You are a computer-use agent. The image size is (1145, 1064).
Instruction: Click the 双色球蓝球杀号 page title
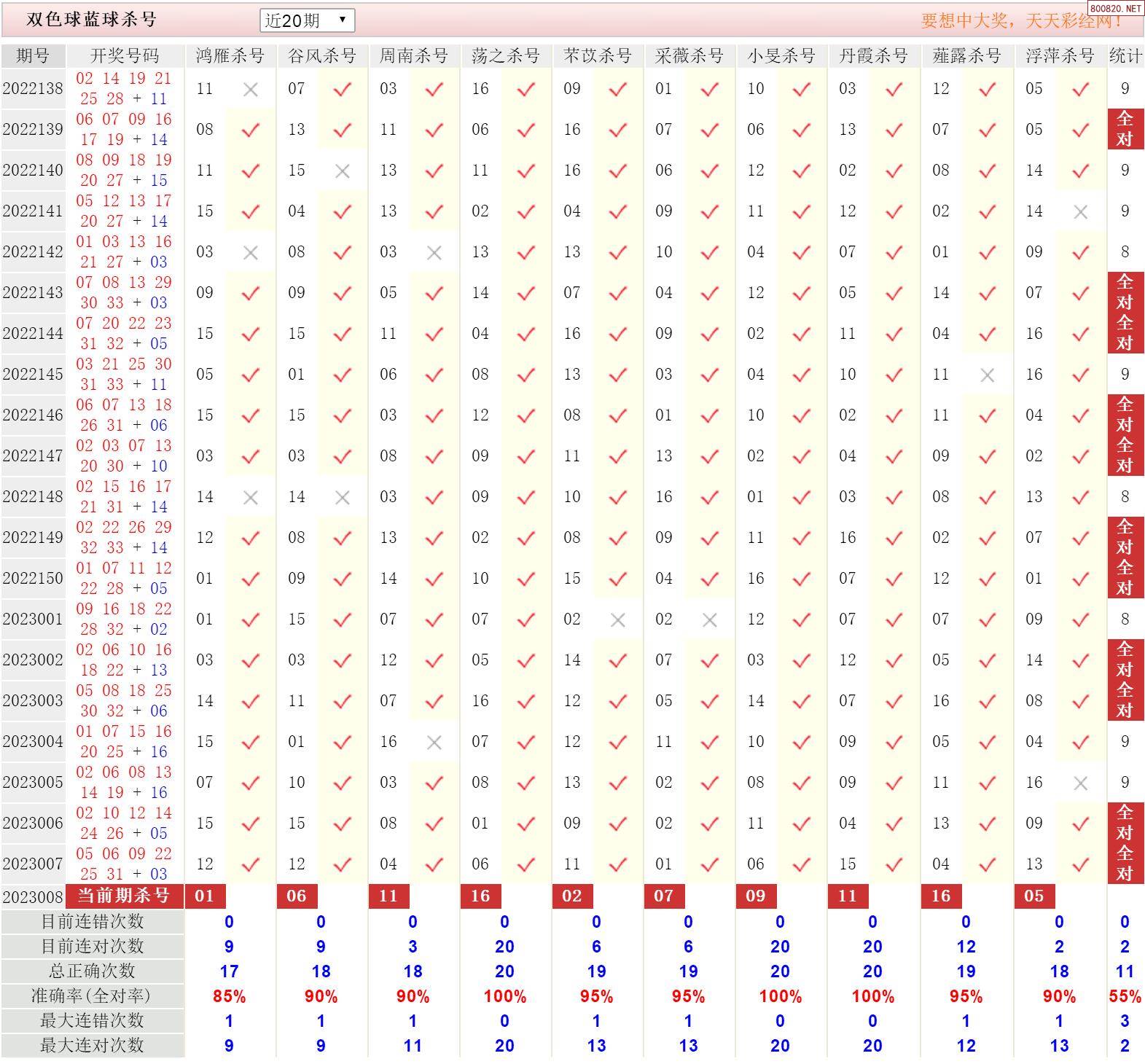92,20
